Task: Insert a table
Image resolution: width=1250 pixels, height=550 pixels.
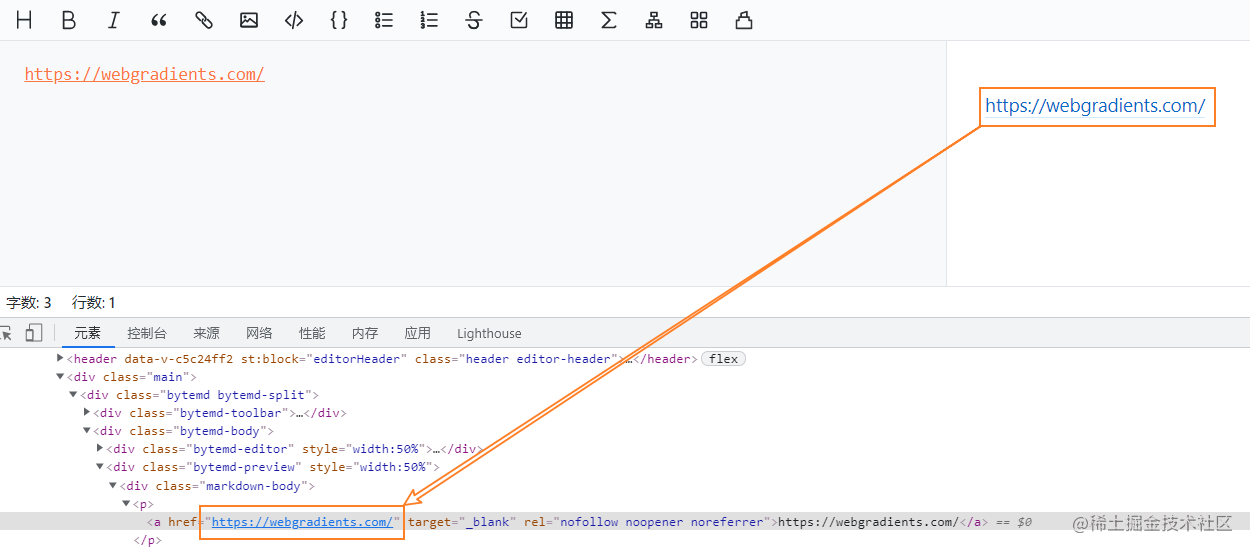Action: [564, 20]
